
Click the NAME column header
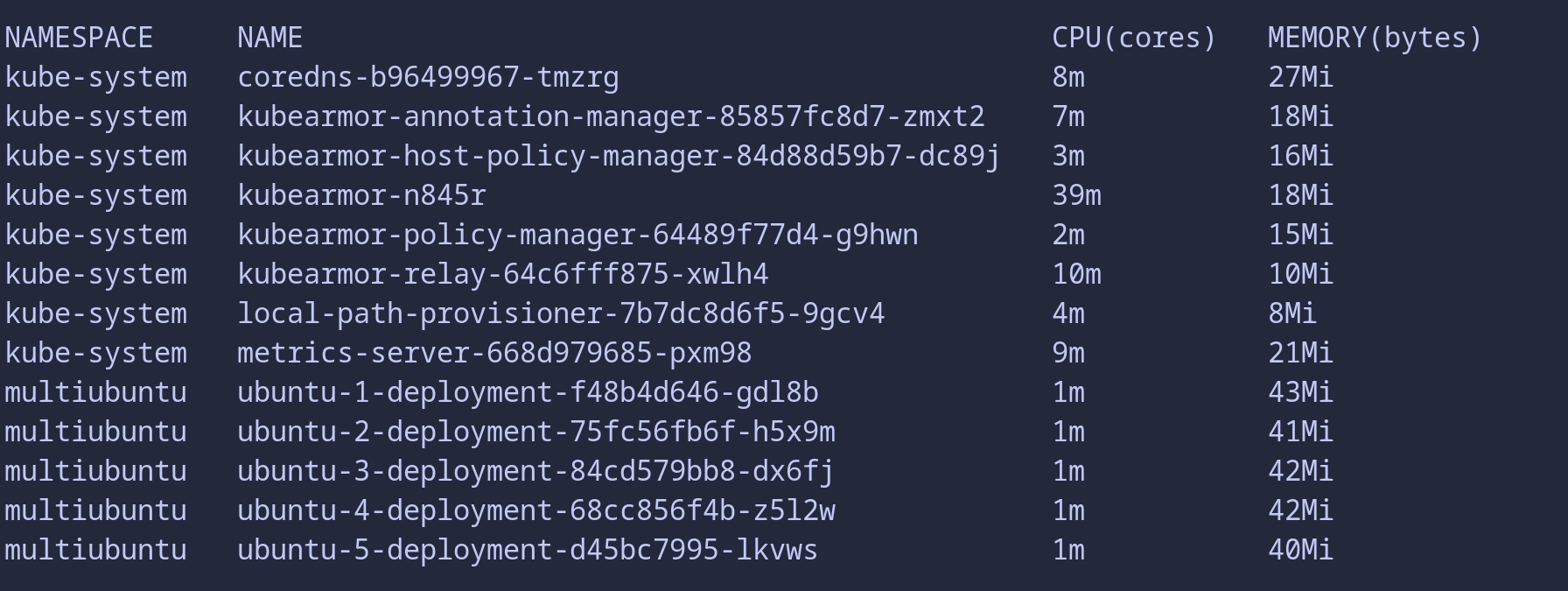pos(269,38)
